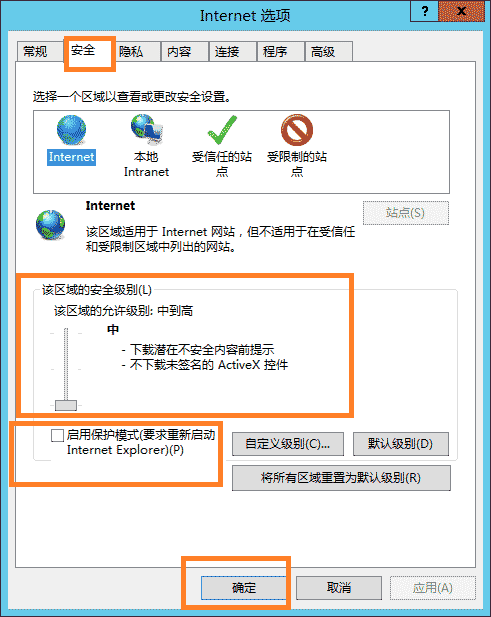Select the Internet zone globe icon
Viewport: 491px width, 617px height.
pos(71,130)
